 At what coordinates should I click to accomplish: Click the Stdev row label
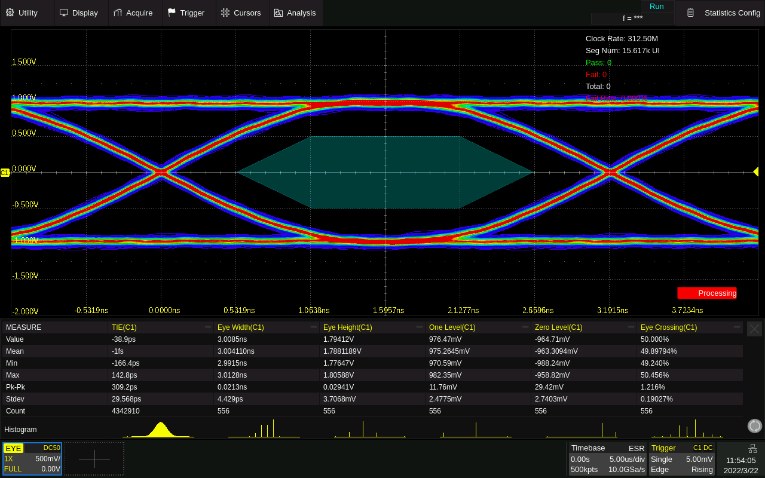pos(15,399)
